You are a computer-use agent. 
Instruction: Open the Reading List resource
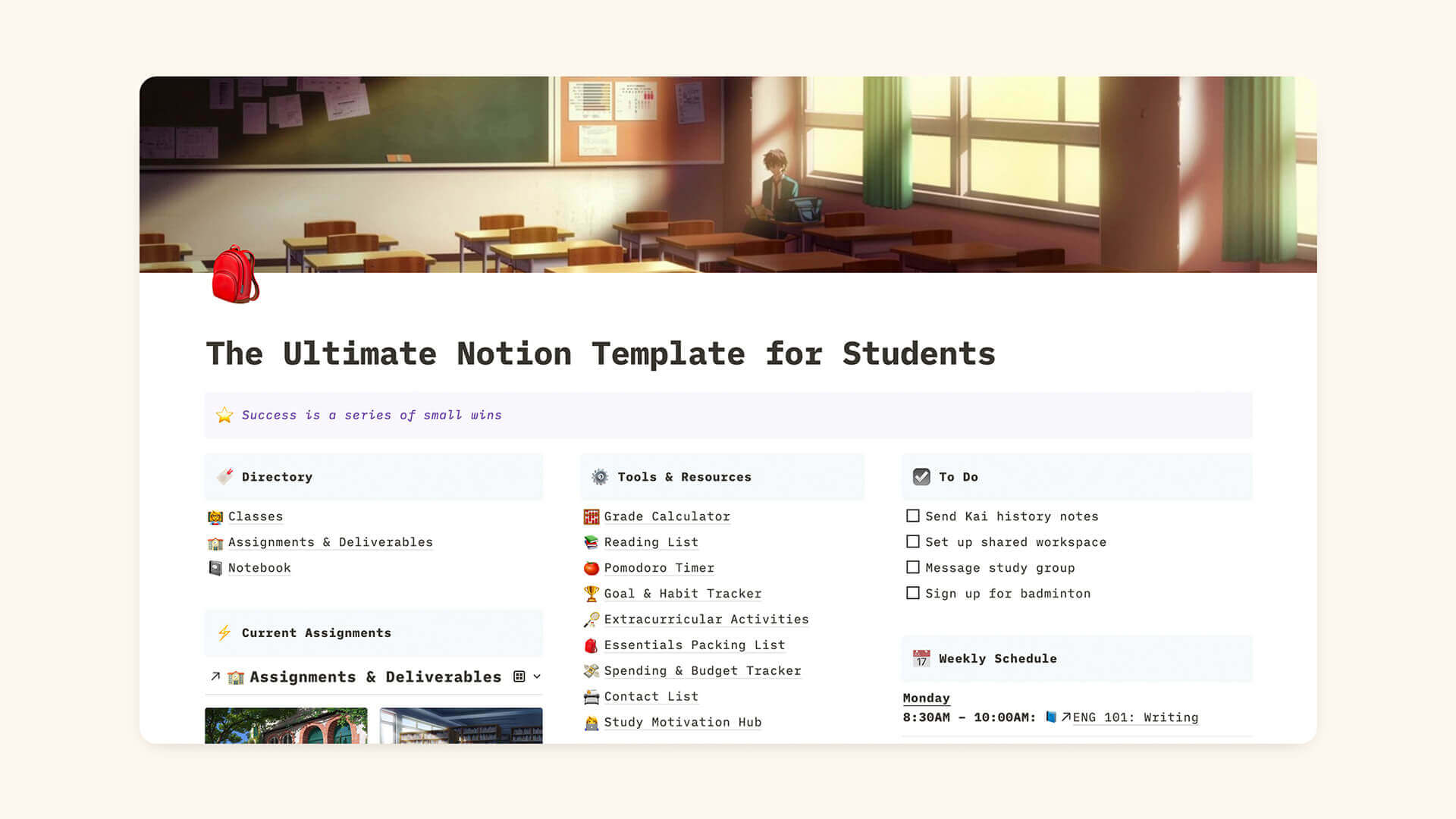point(649,541)
